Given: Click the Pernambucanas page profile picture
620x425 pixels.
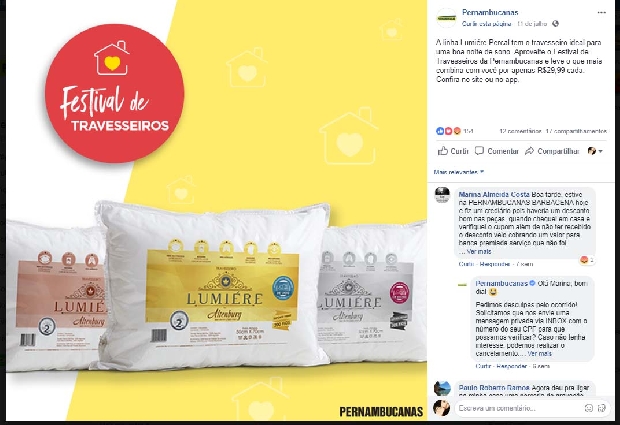Looking at the screenshot, I should [446, 18].
